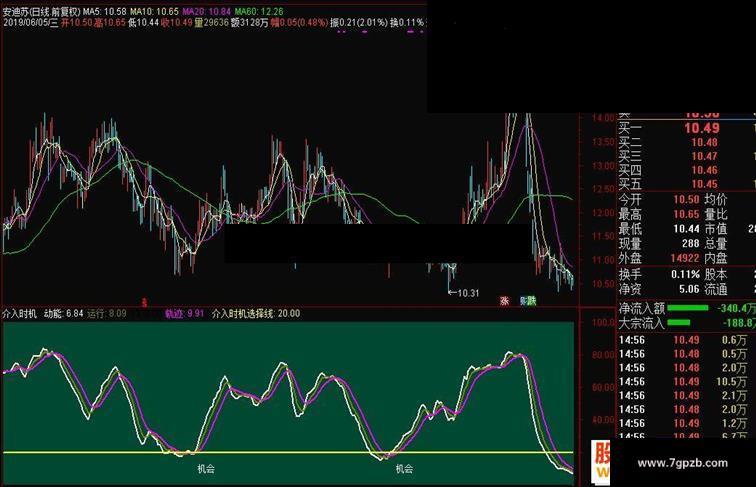Viewport: 756px width, 487px height.
Task: Click the opening price 开10.50 in header
Action: tap(77, 23)
